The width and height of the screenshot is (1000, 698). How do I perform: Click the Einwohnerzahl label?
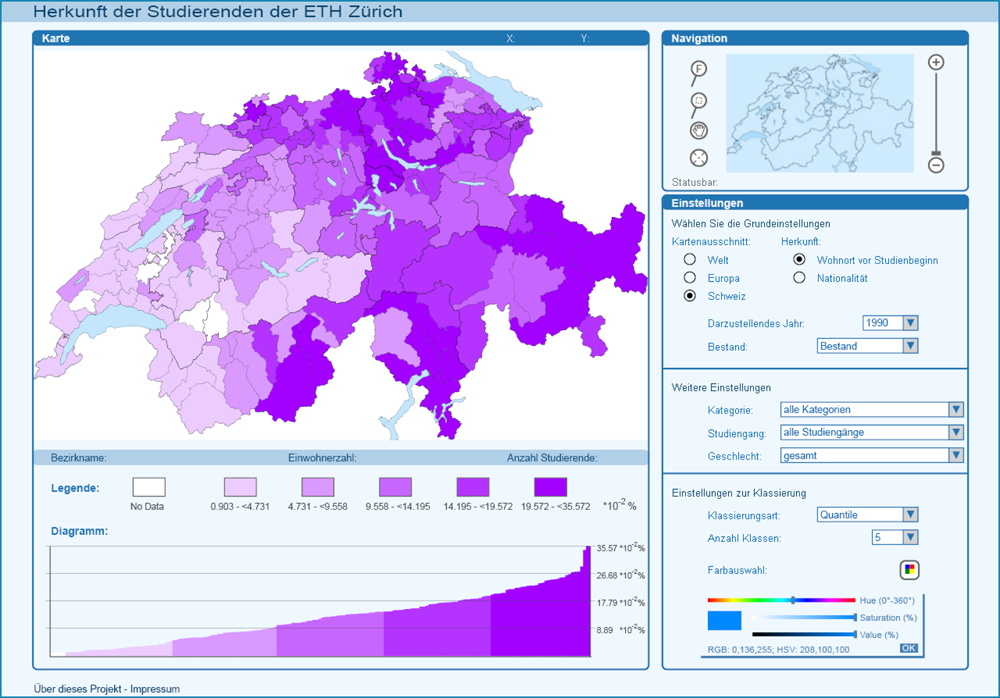pyautogui.click(x=322, y=457)
